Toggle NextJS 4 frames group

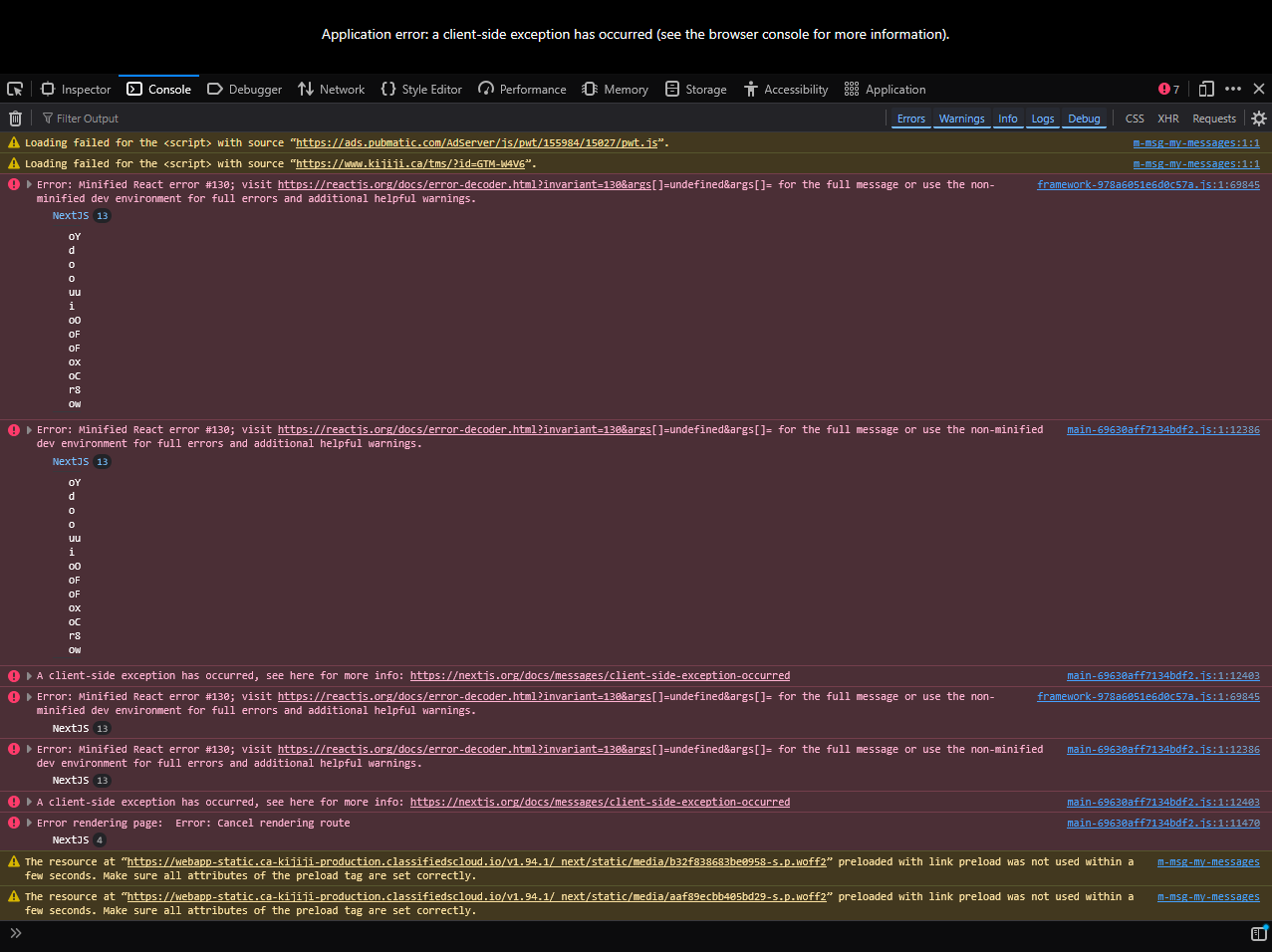tap(78, 840)
